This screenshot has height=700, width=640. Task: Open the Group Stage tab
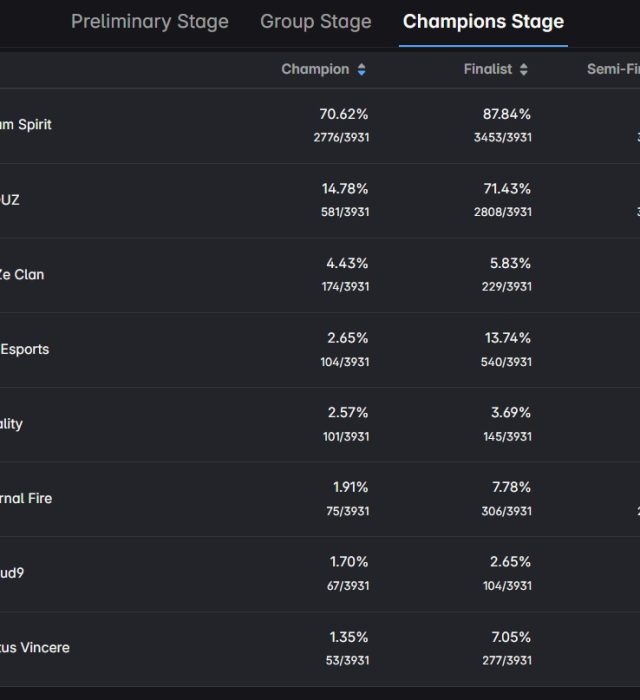pyautogui.click(x=315, y=22)
